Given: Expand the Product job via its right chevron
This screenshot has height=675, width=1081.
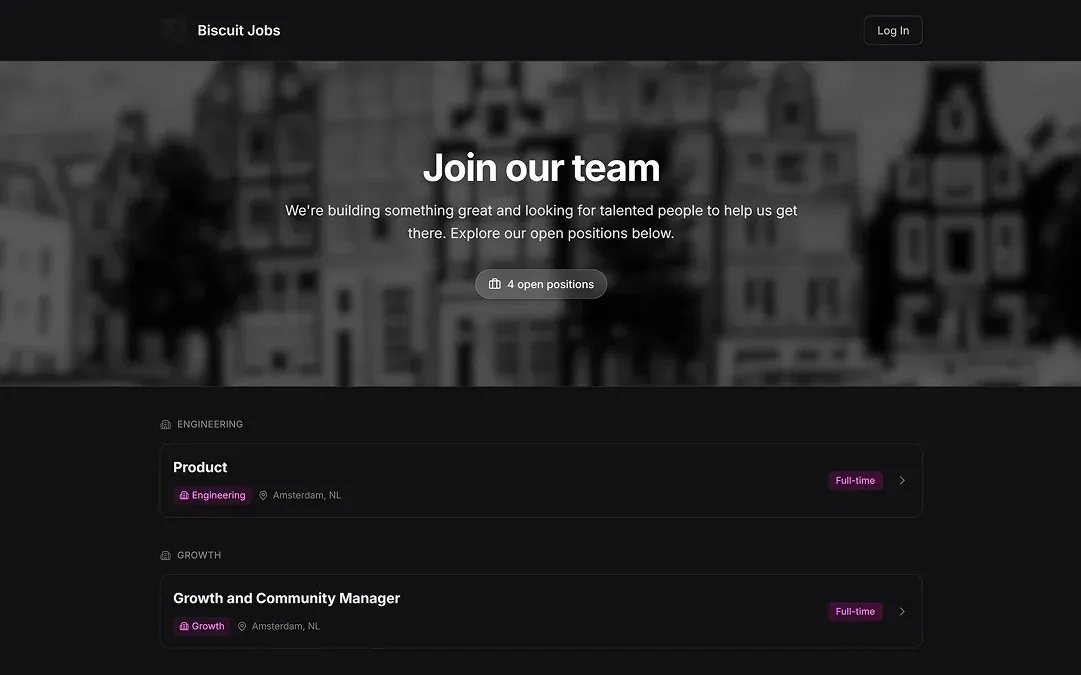Looking at the screenshot, I should (x=902, y=480).
